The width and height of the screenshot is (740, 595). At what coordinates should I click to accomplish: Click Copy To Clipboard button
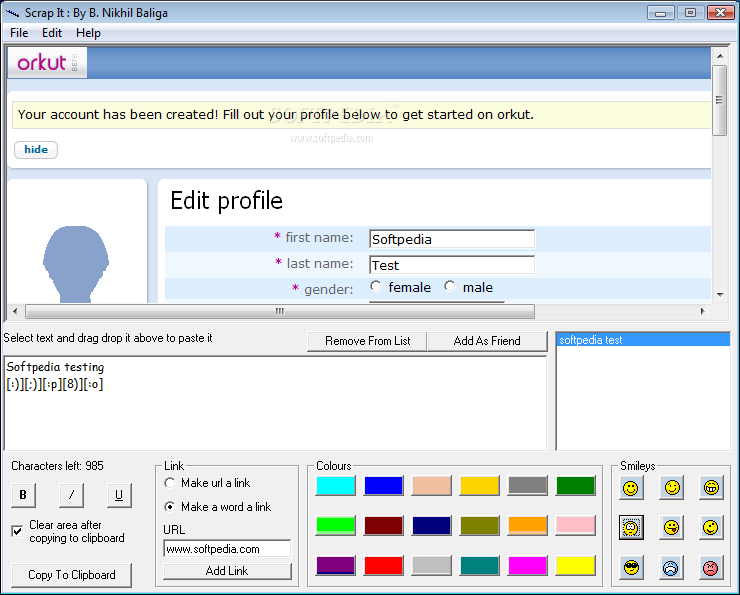coord(72,575)
